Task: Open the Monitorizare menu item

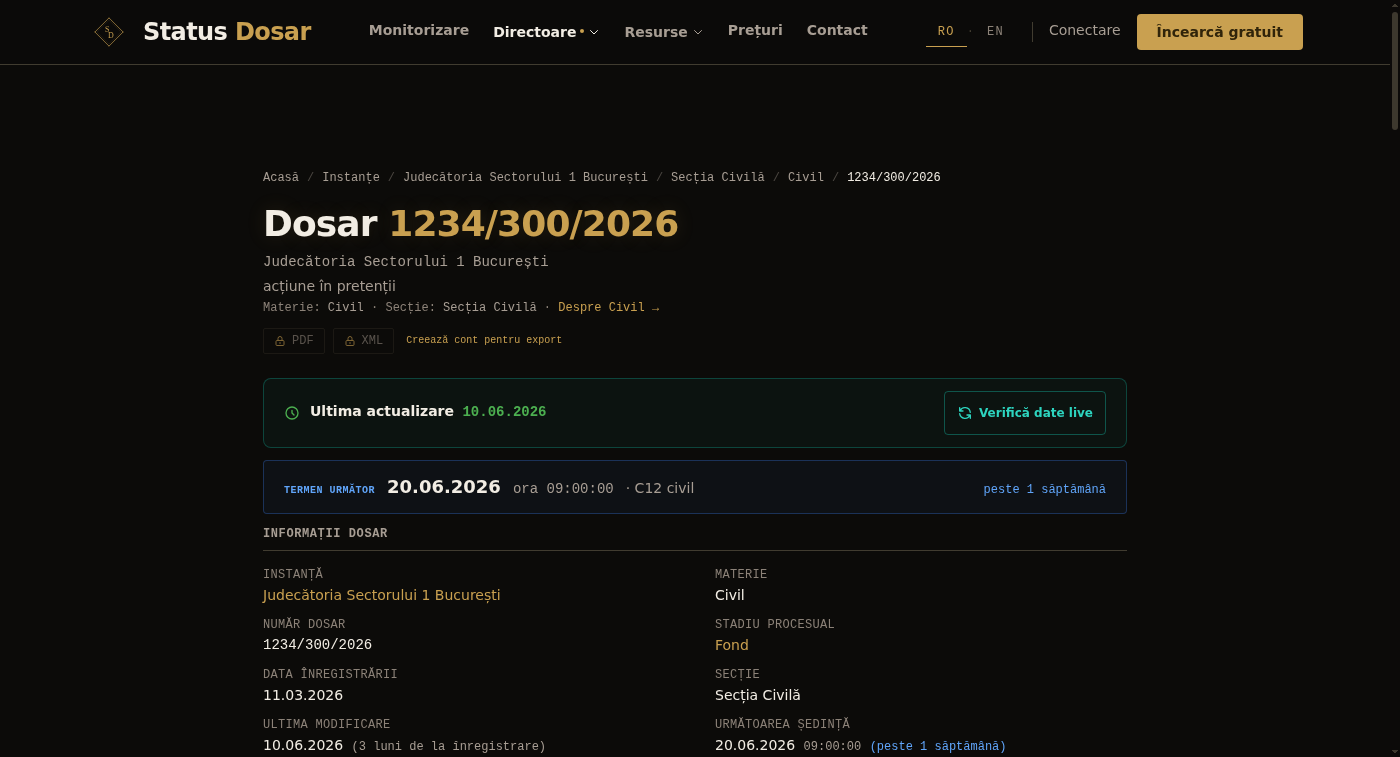Action: point(419,30)
